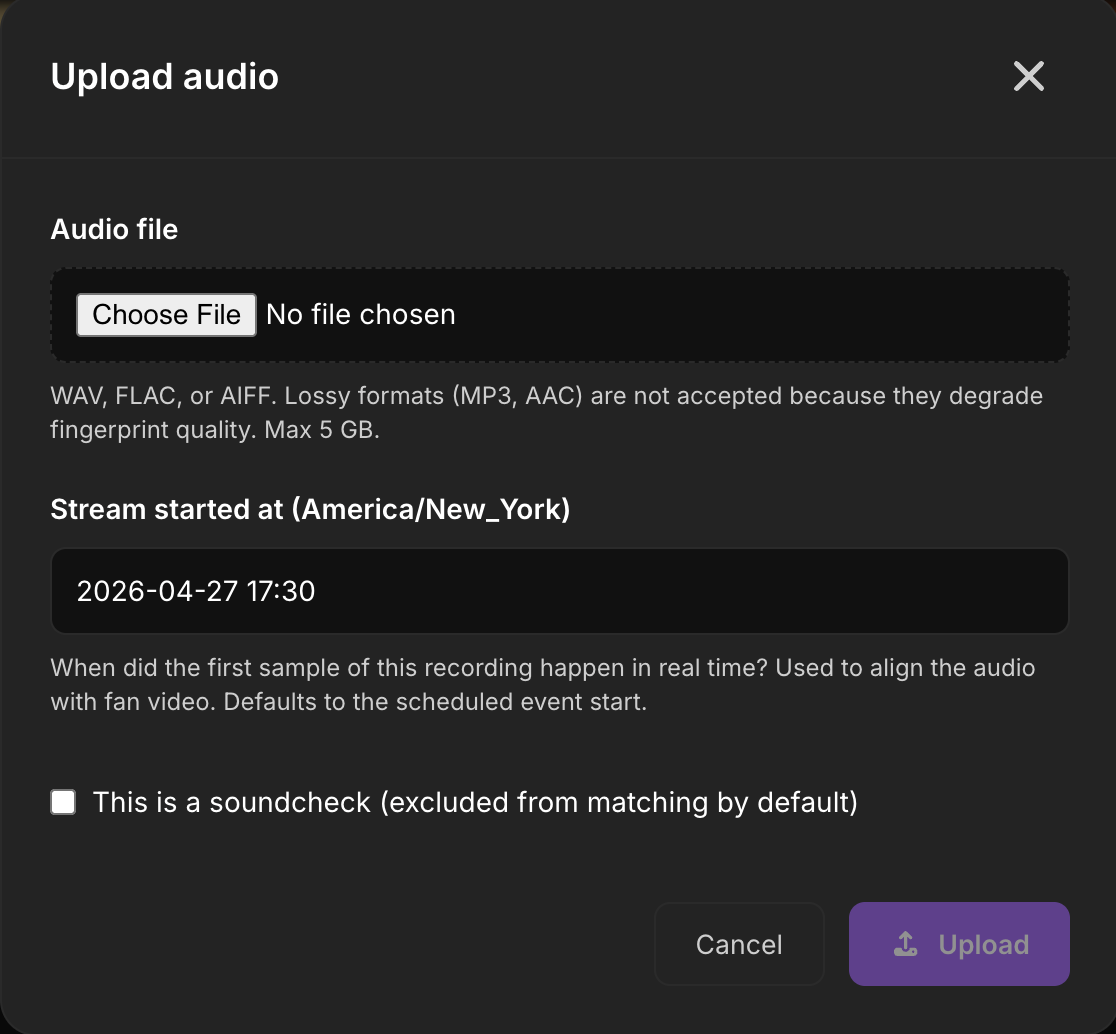
Task: Dismiss the dialog with the X icon
Action: (1029, 76)
